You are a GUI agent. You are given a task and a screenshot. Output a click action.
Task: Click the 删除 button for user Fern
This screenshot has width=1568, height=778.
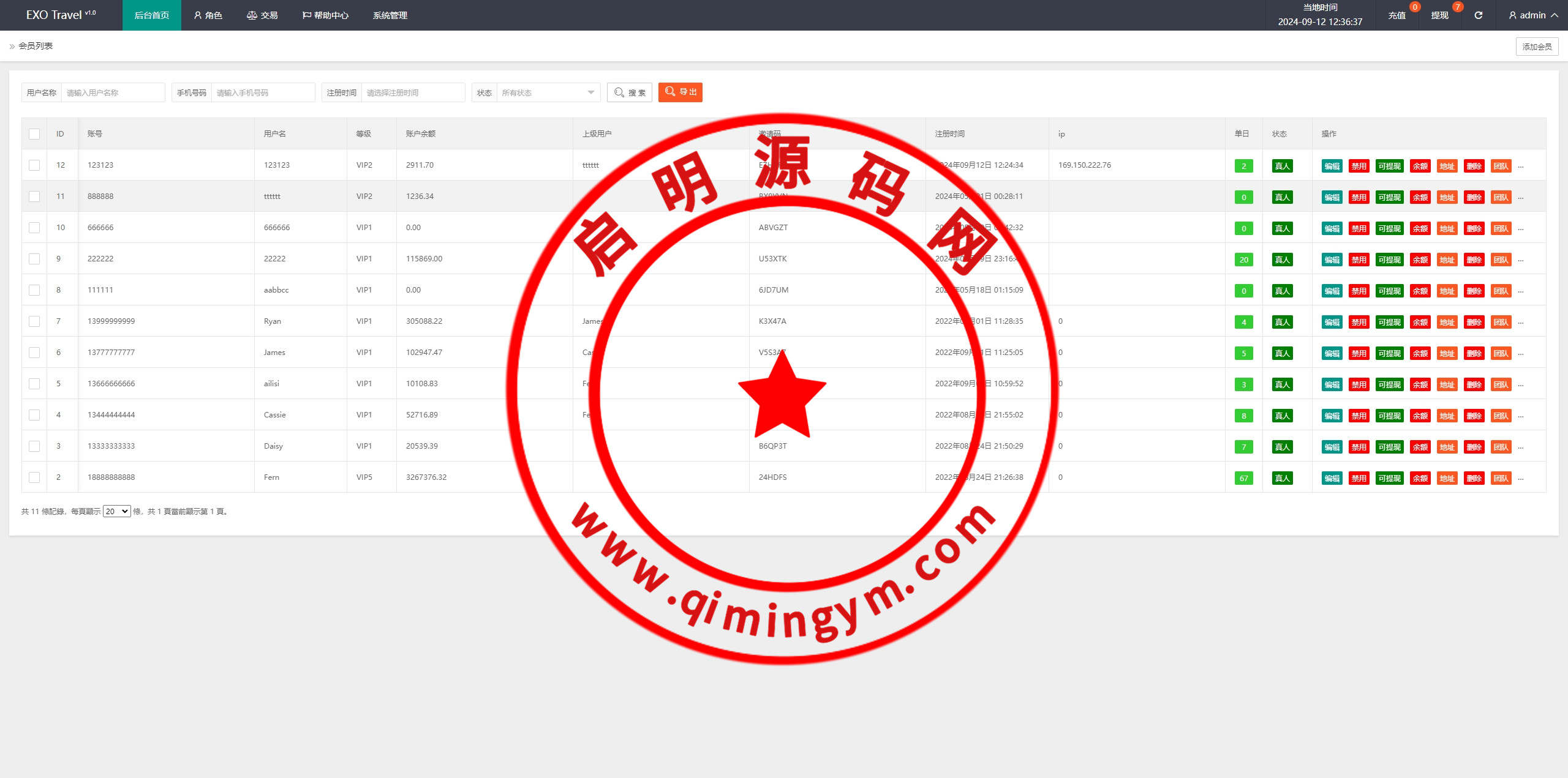tap(1474, 478)
